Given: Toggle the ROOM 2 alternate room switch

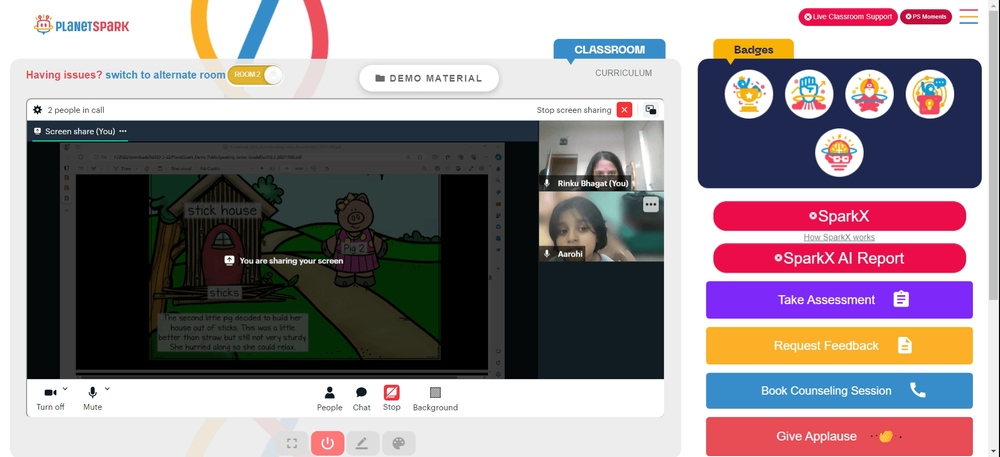Looking at the screenshot, I should [x=254, y=75].
